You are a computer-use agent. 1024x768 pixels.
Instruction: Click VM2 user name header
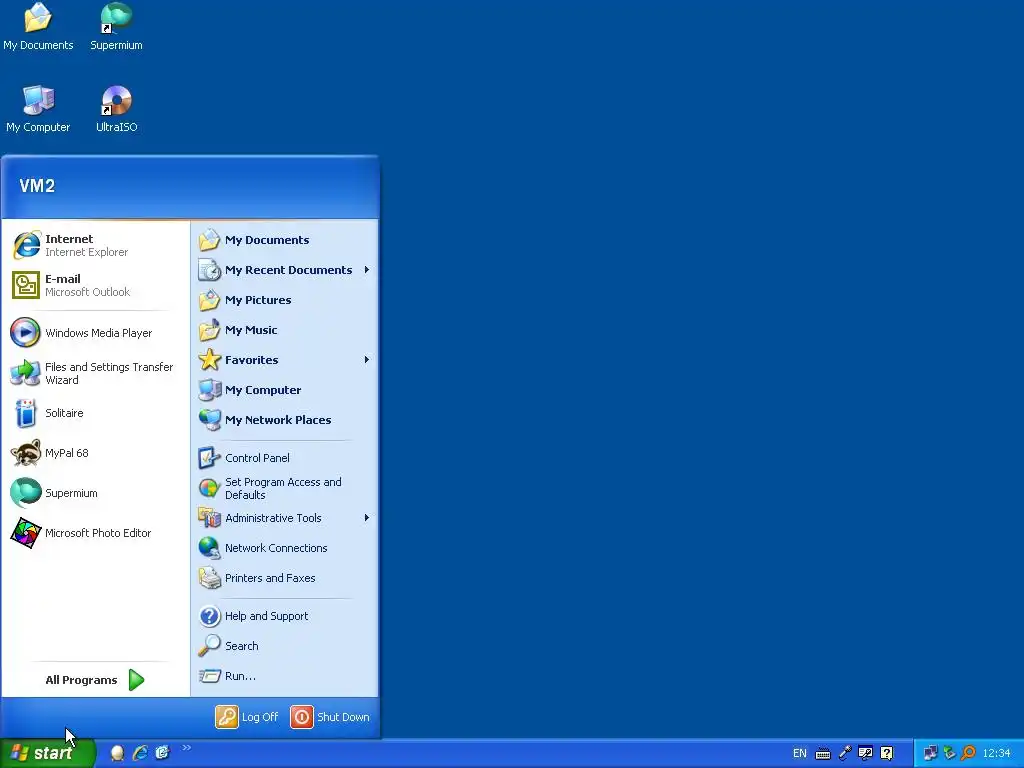click(37, 186)
